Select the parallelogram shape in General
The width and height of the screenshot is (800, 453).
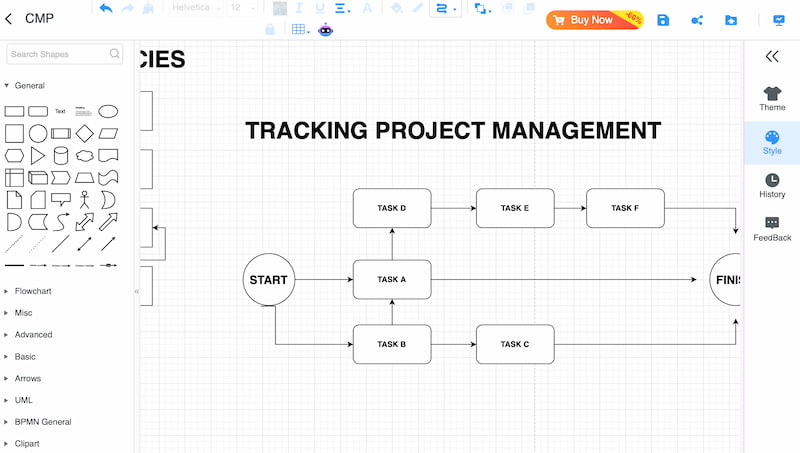point(108,134)
